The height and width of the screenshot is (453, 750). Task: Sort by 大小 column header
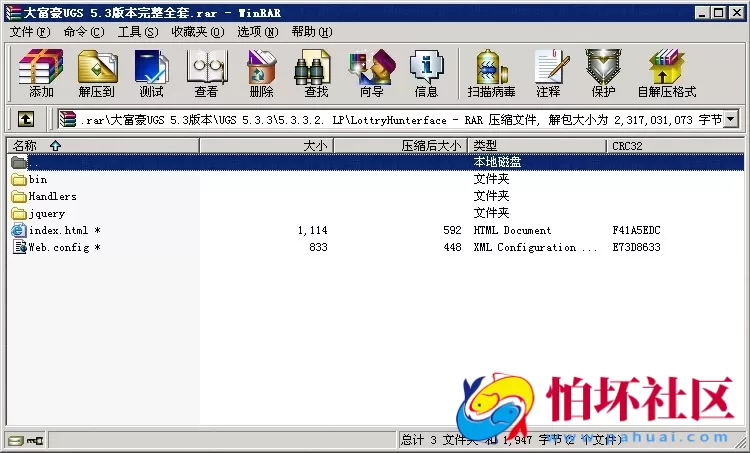266,145
